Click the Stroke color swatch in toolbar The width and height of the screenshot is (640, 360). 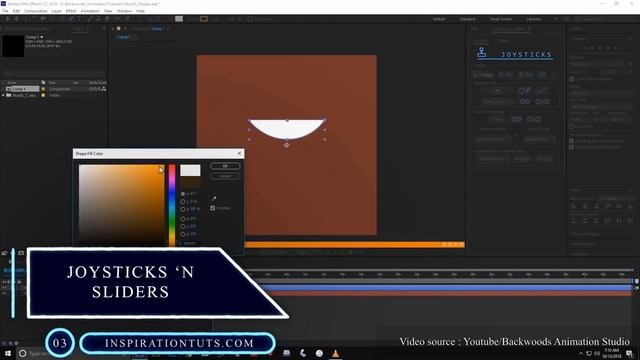(204, 19)
